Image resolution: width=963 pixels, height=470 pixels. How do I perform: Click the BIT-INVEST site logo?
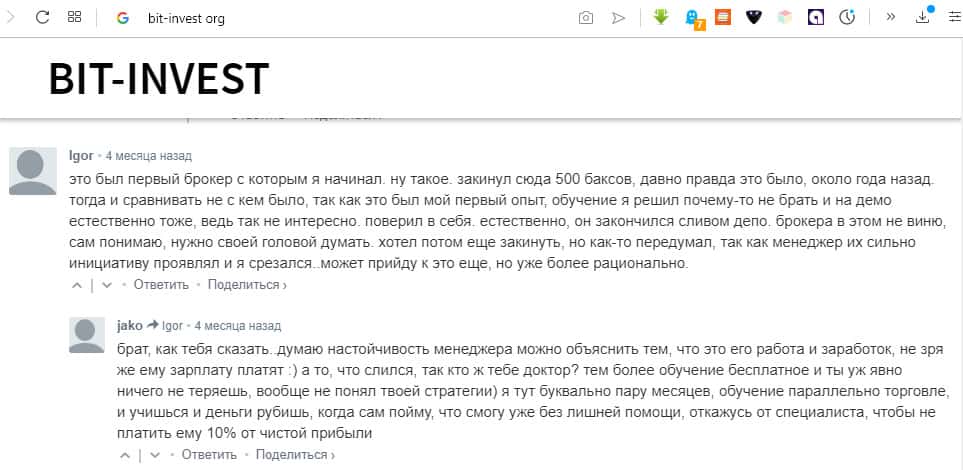click(x=159, y=79)
